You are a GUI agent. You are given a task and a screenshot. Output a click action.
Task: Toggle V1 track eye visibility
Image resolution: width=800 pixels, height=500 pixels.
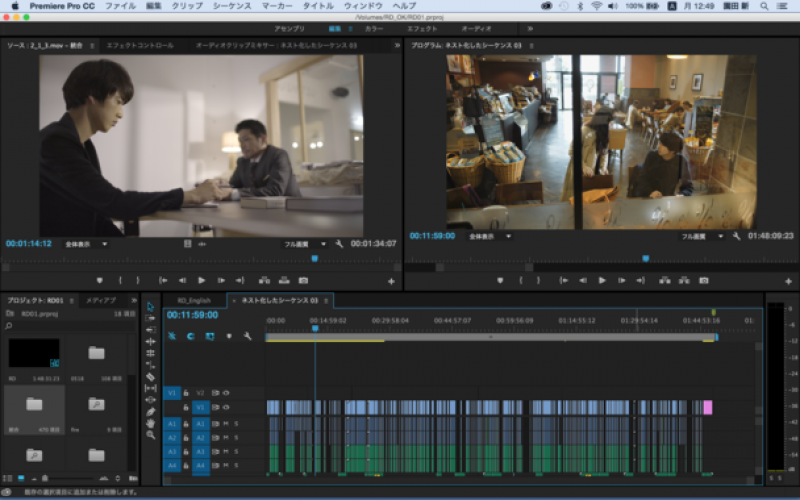coord(226,407)
